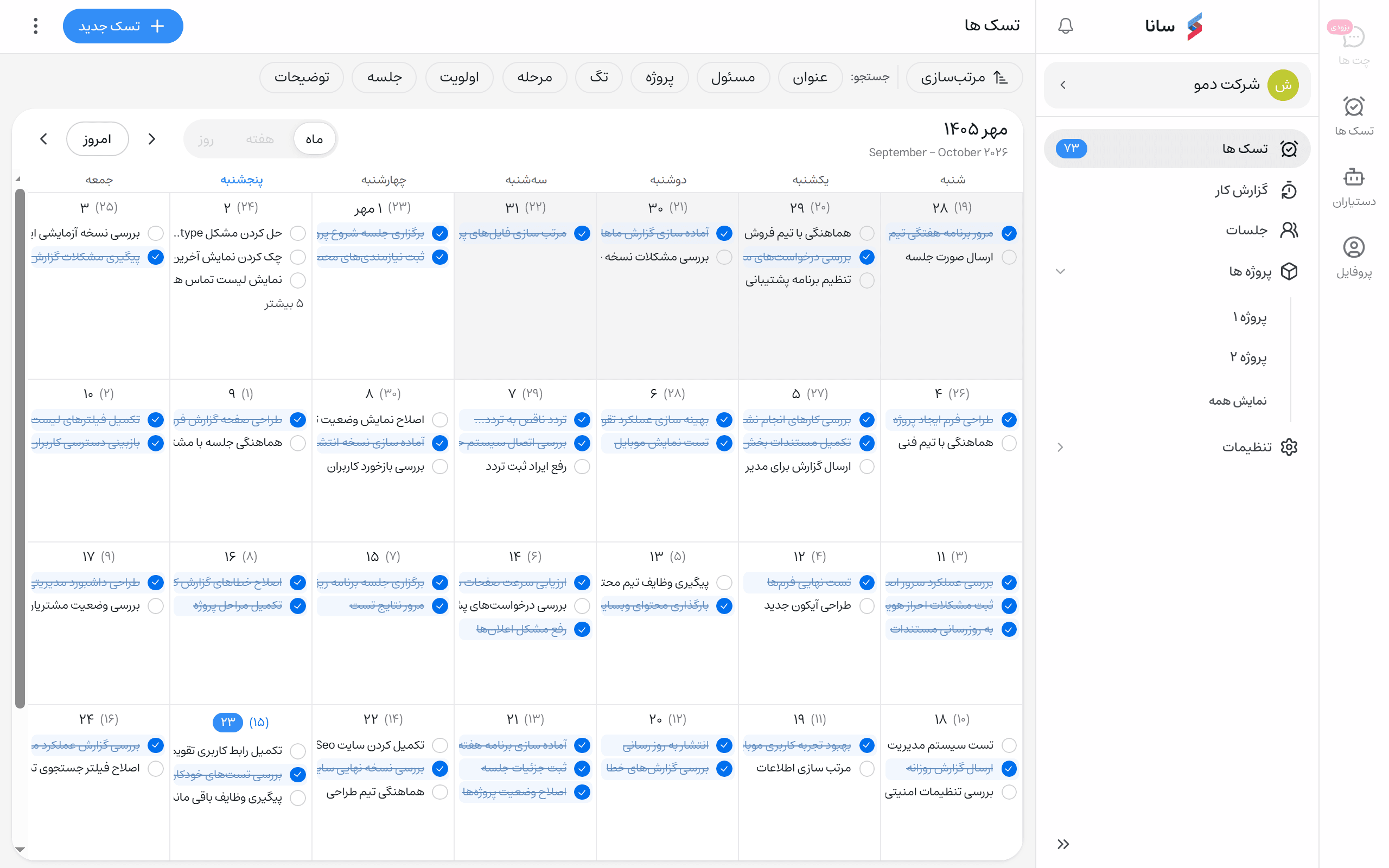Show ۵ بیشتر tasks on day ۲
The width and height of the screenshot is (1389, 868).
pyautogui.click(x=284, y=303)
